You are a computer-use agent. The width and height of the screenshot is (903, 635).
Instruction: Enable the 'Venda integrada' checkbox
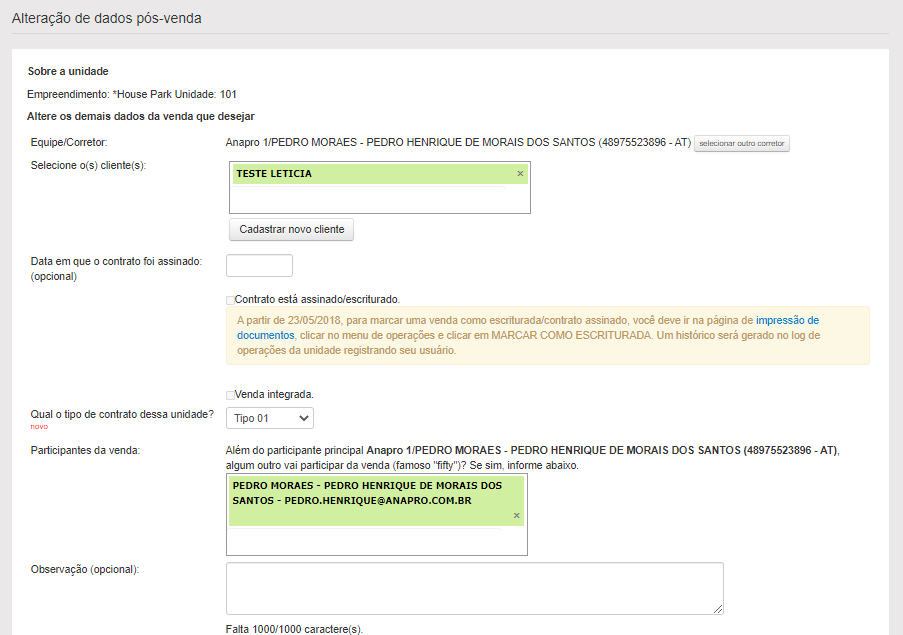(x=231, y=395)
